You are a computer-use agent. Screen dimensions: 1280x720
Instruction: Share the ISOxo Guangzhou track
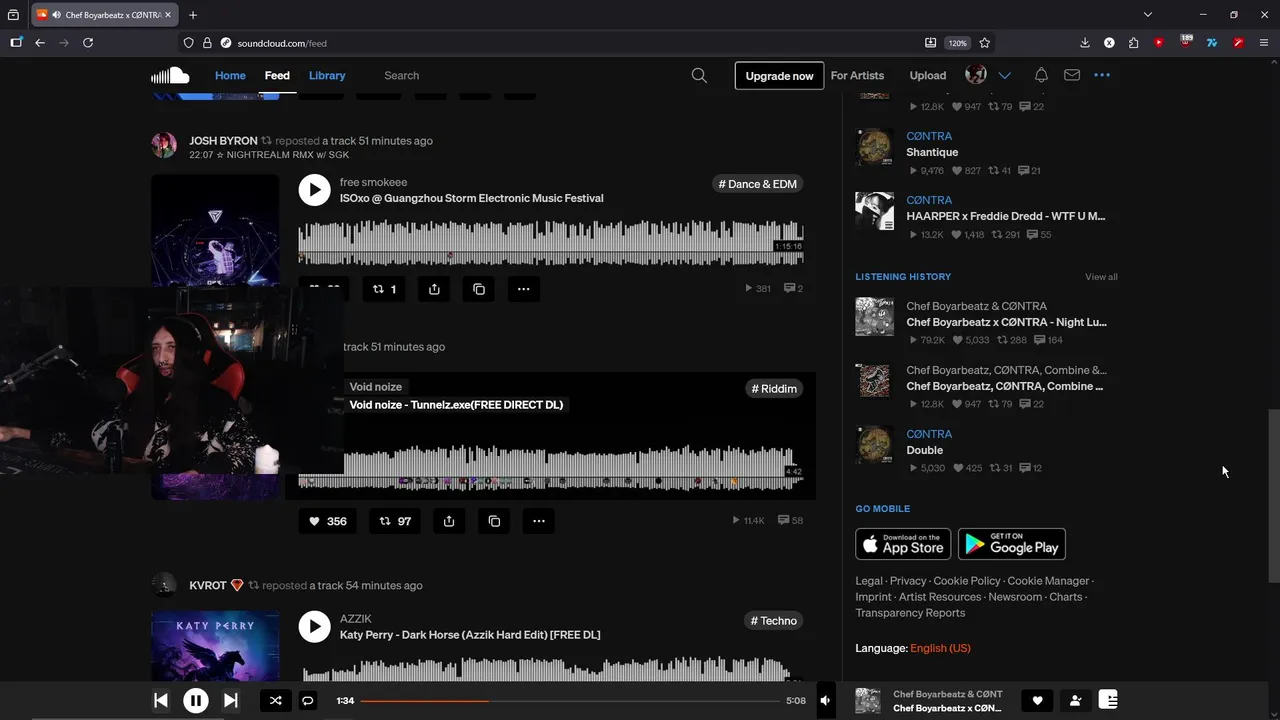[434, 289]
